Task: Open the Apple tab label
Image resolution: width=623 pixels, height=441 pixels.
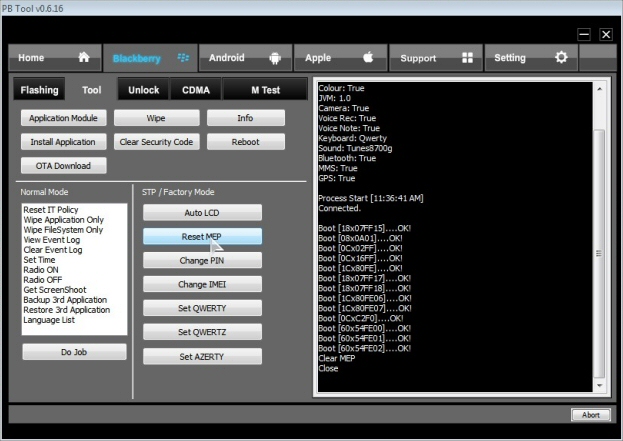Action: 318,58
